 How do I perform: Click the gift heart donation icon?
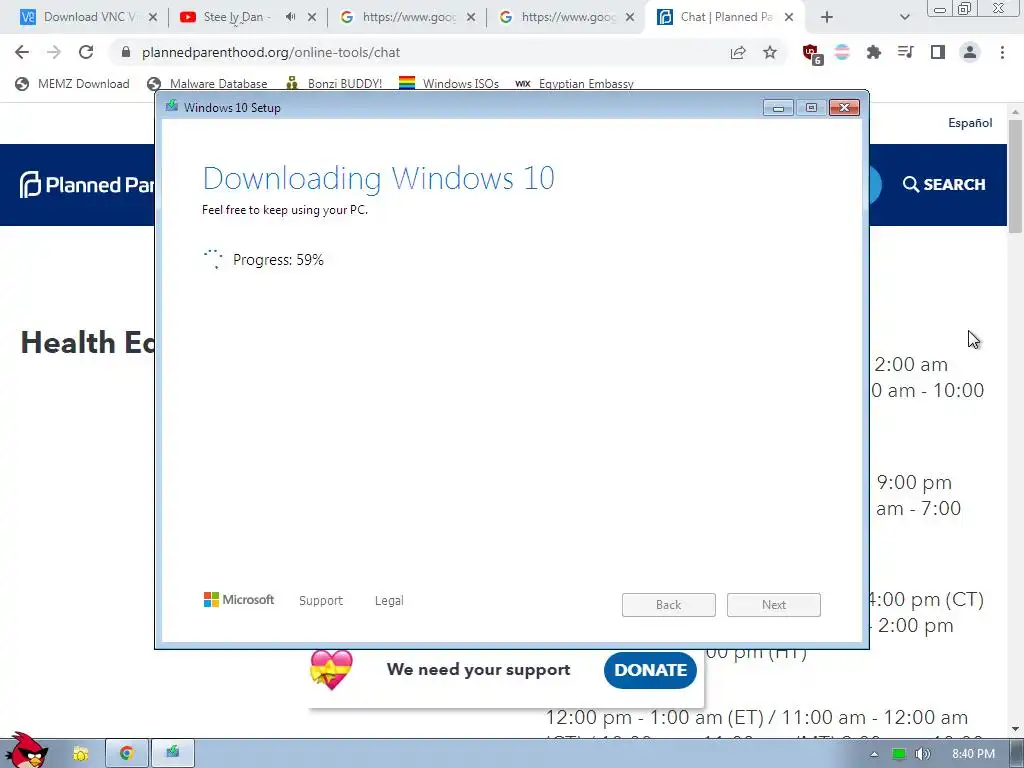pyautogui.click(x=331, y=669)
